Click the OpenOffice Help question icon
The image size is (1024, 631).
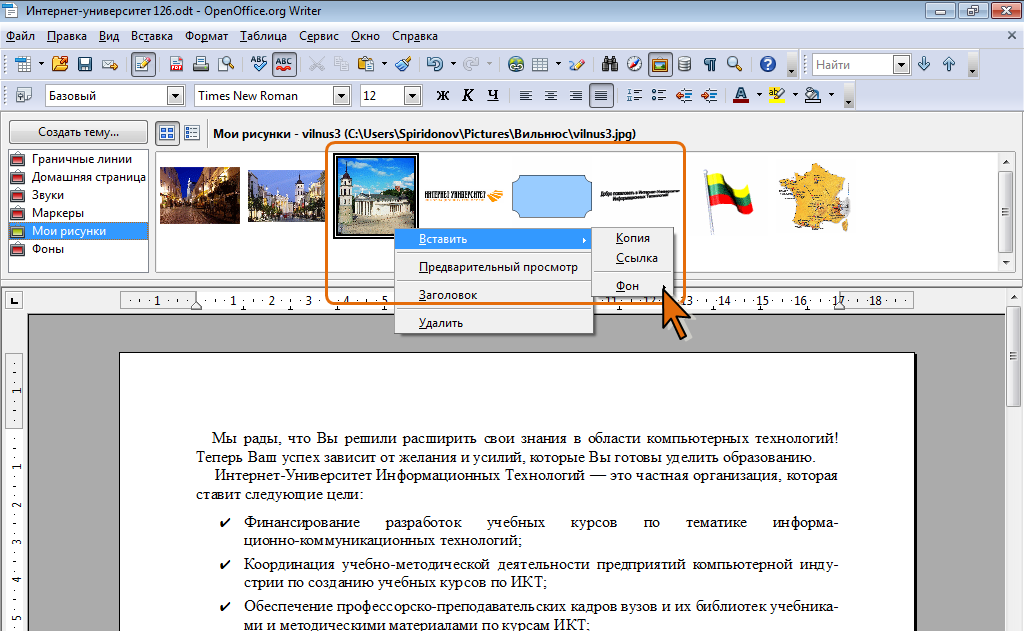click(x=767, y=64)
